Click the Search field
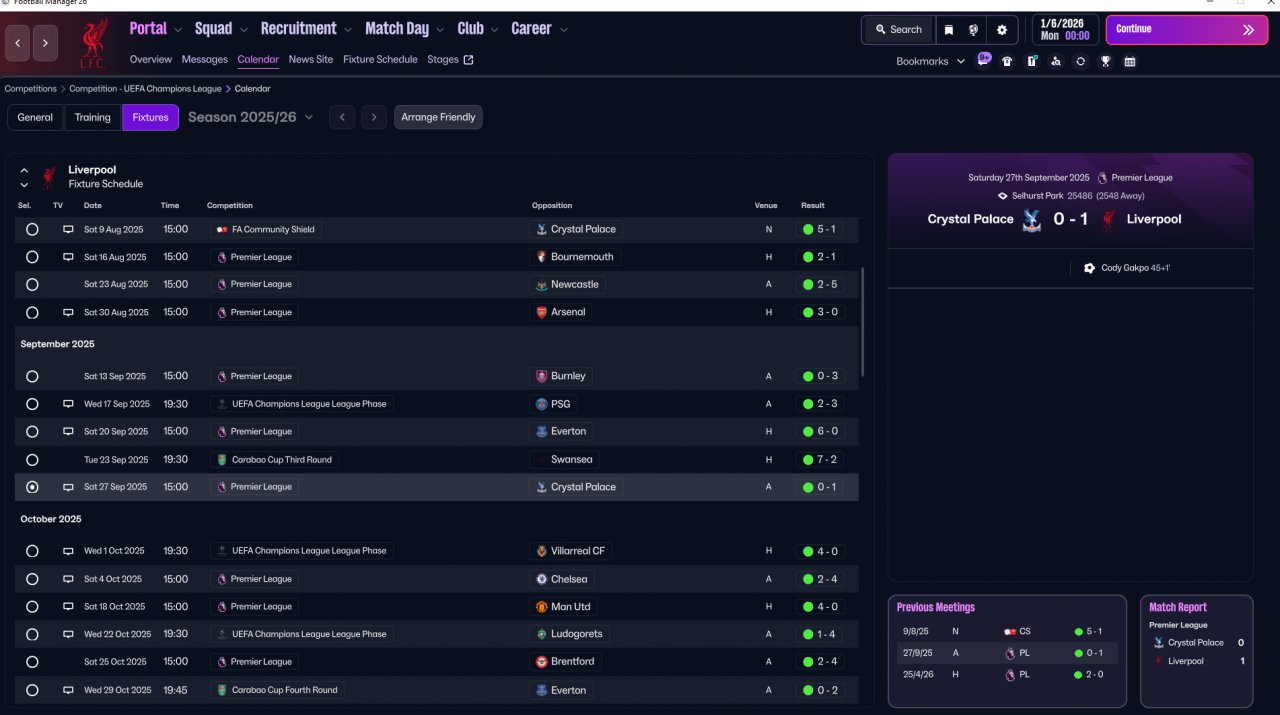1280x715 pixels. coord(898,30)
